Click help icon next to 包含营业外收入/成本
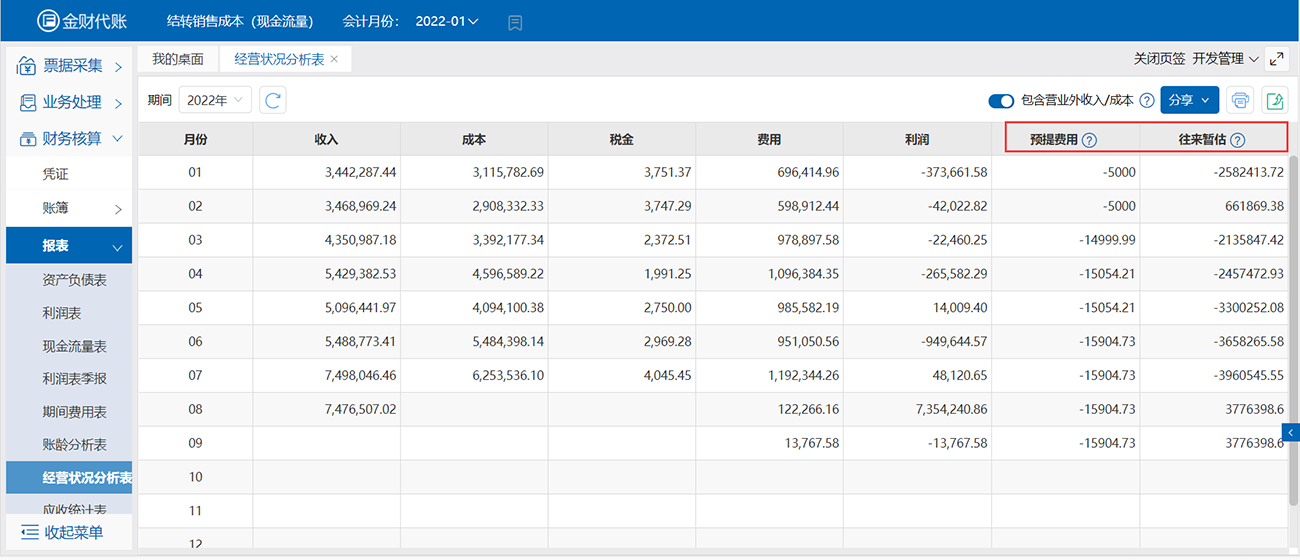1300x560 pixels. click(1147, 100)
